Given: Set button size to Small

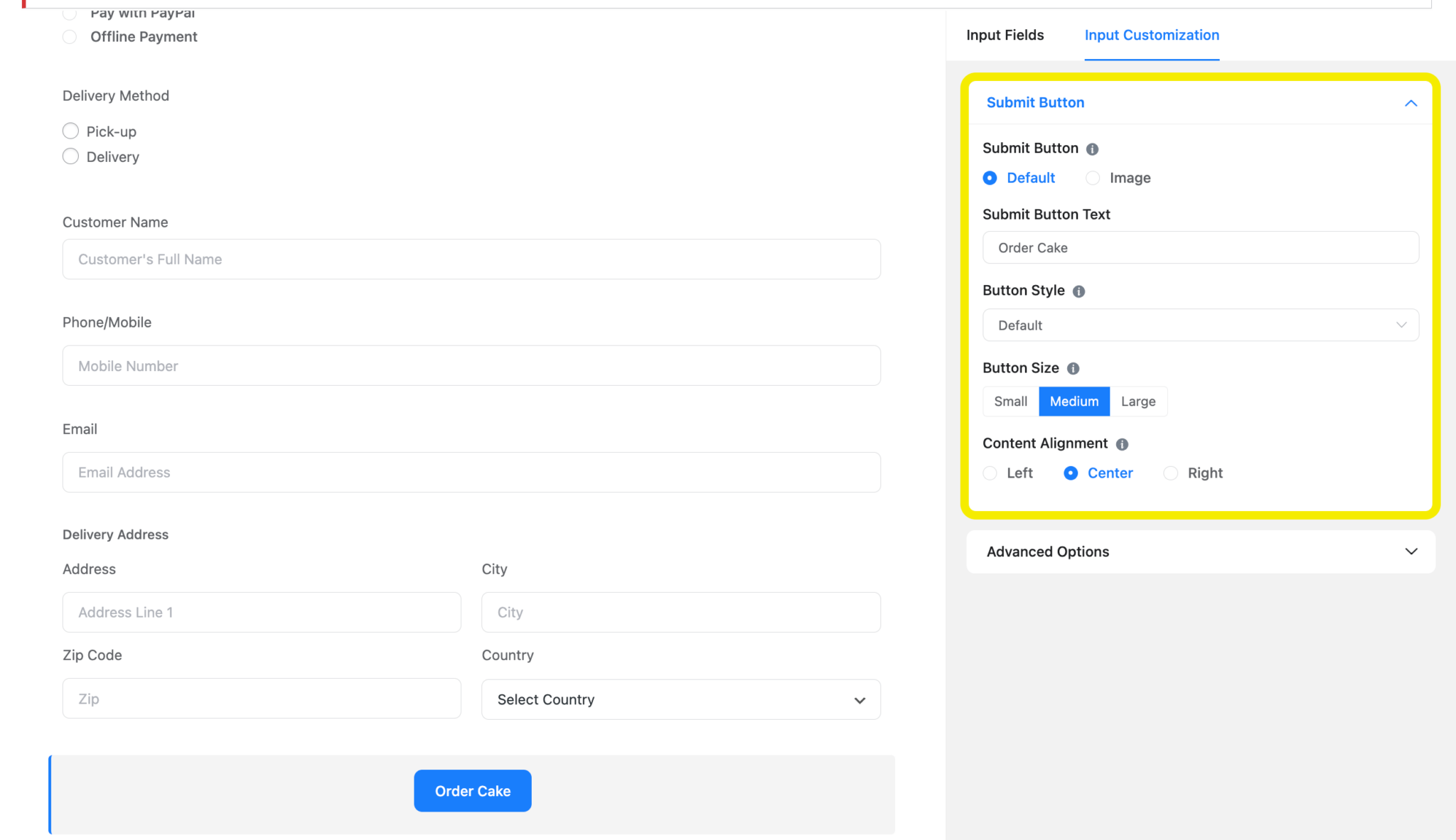Looking at the screenshot, I should pos(1010,401).
